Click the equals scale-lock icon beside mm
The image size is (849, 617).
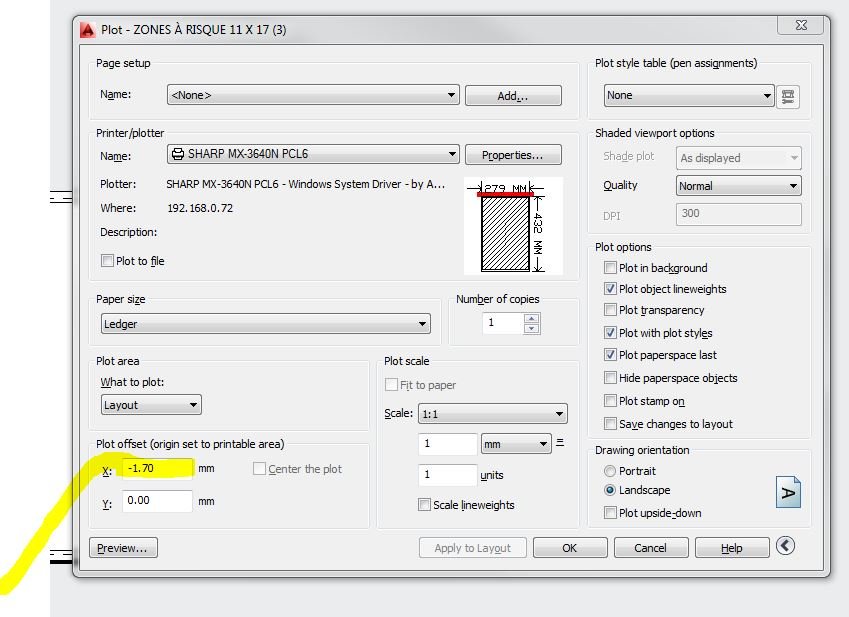[560, 443]
